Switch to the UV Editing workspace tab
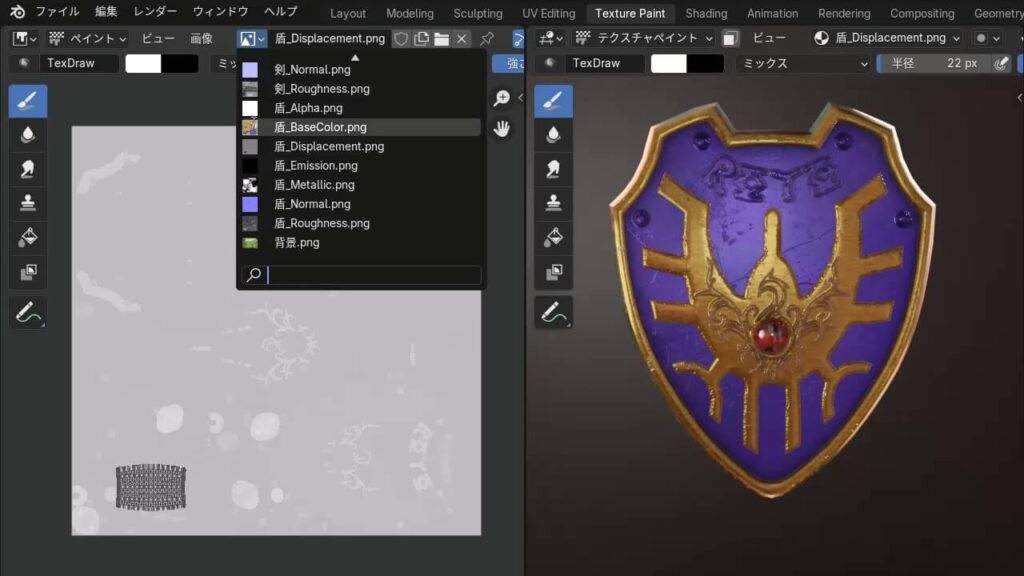The image size is (1024, 576). pos(549,13)
